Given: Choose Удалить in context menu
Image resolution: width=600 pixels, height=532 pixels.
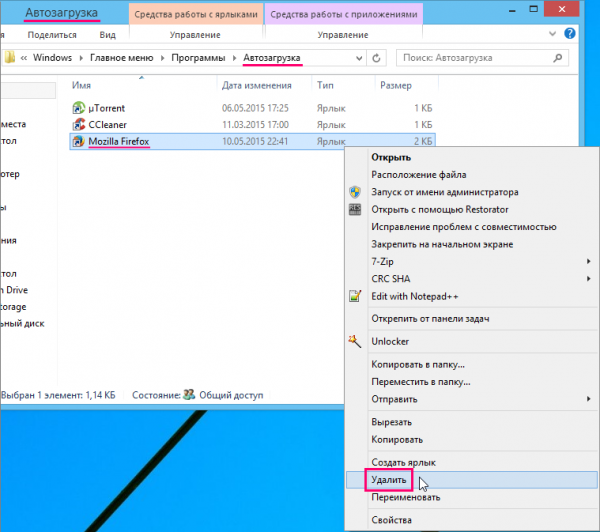Looking at the screenshot, I should coord(388,480).
